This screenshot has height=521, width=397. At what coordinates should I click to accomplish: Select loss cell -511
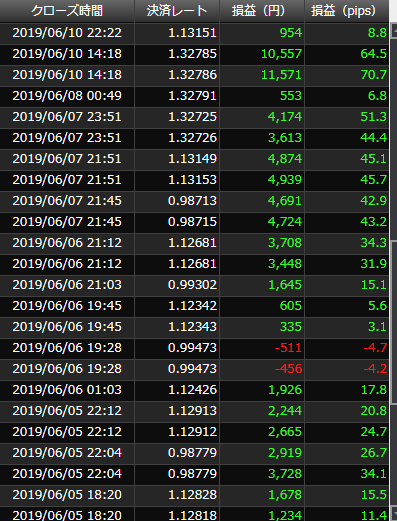tap(262, 348)
